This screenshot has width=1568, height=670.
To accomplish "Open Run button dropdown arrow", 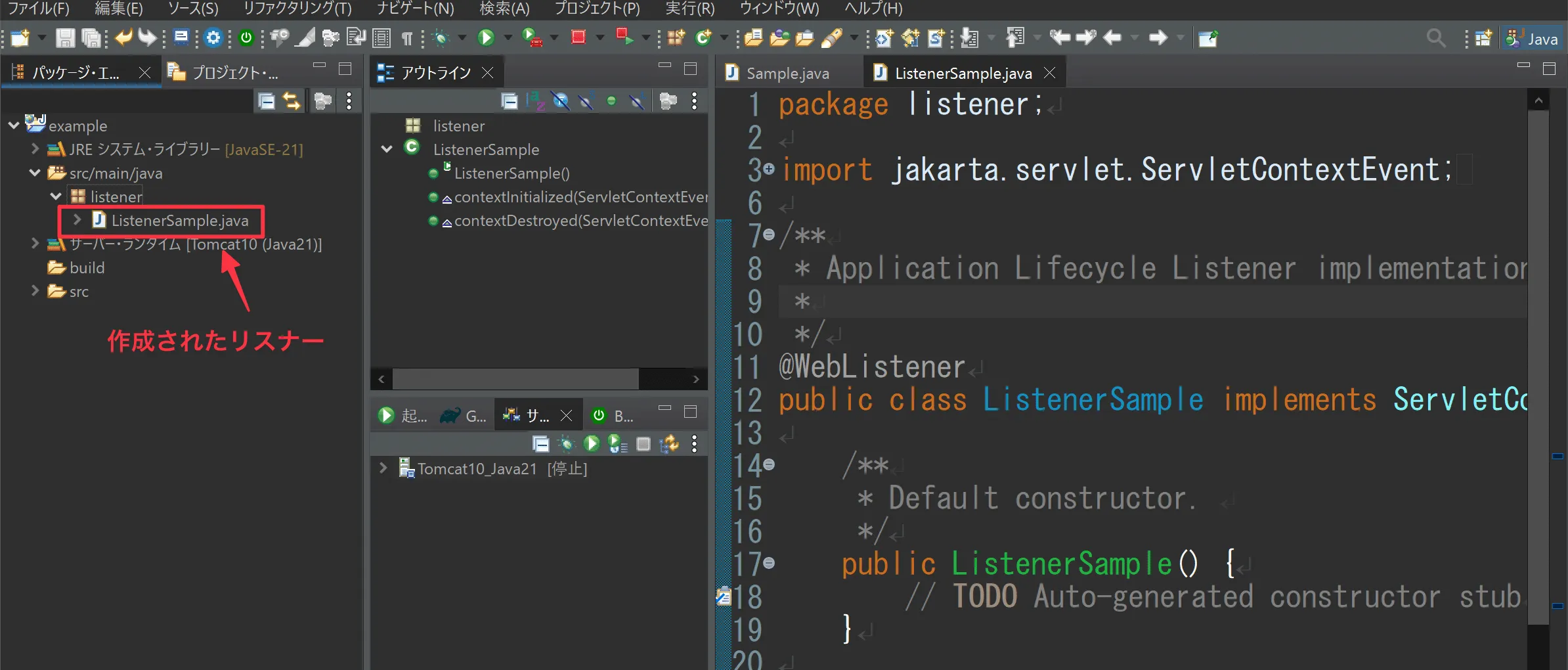I will (x=507, y=38).
